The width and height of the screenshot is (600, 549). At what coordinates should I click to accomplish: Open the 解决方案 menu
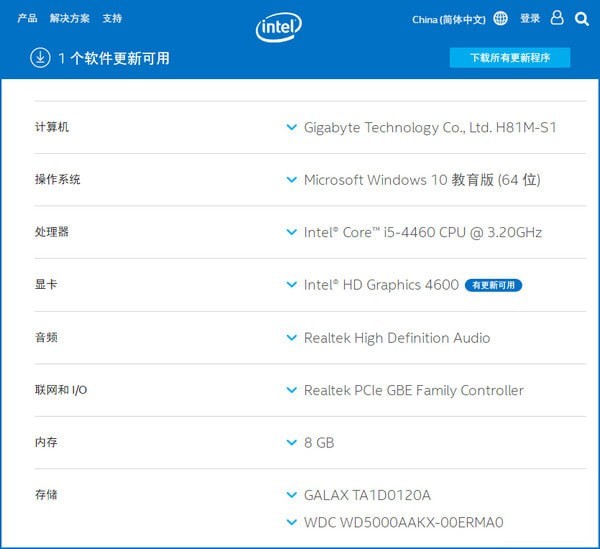69,18
